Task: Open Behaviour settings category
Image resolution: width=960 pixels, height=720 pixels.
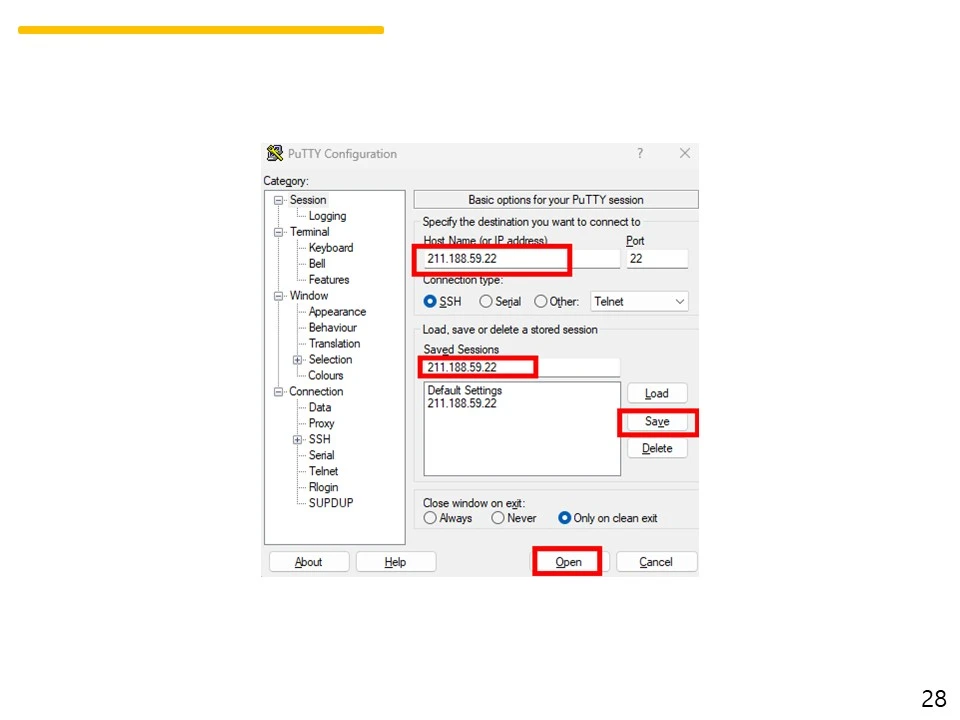Action: point(332,328)
